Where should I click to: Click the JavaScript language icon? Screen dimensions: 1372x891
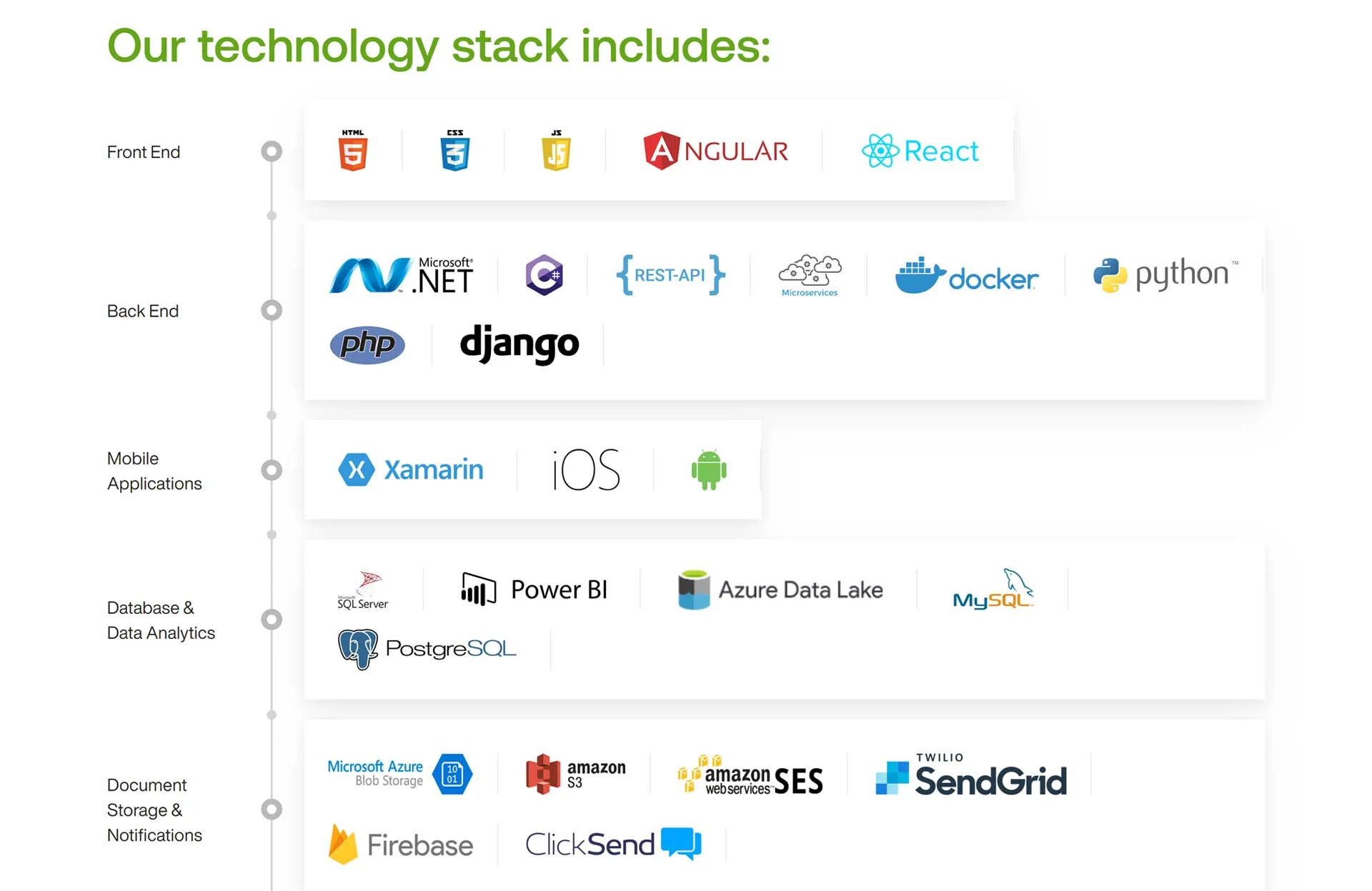pyautogui.click(x=555, y=152)
